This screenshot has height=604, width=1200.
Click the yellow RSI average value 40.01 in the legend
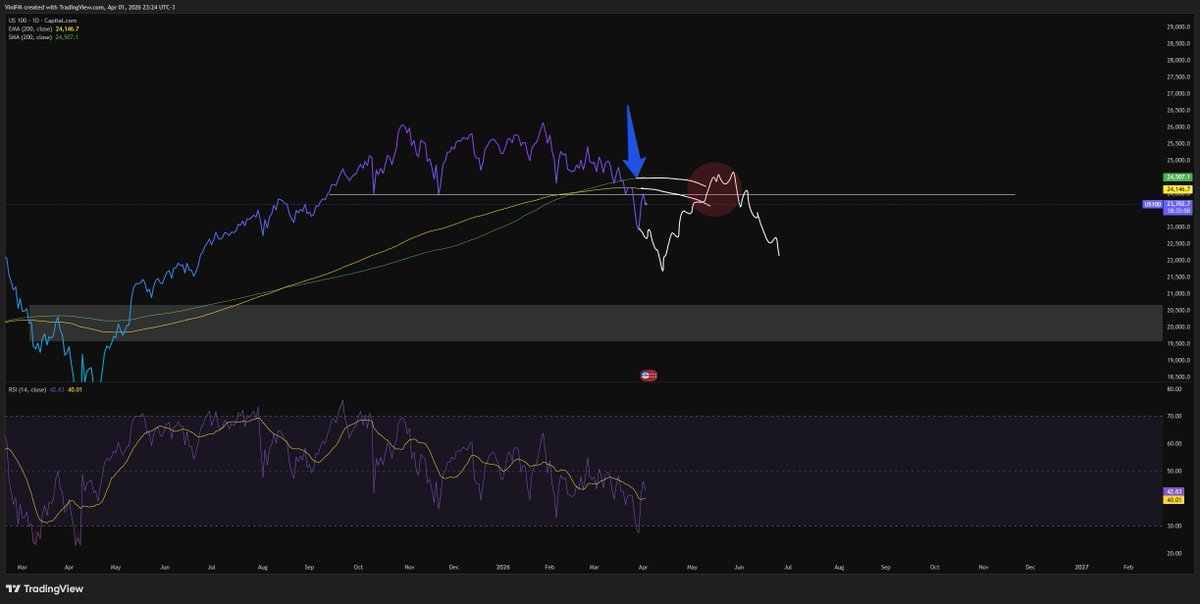[73, 388]
